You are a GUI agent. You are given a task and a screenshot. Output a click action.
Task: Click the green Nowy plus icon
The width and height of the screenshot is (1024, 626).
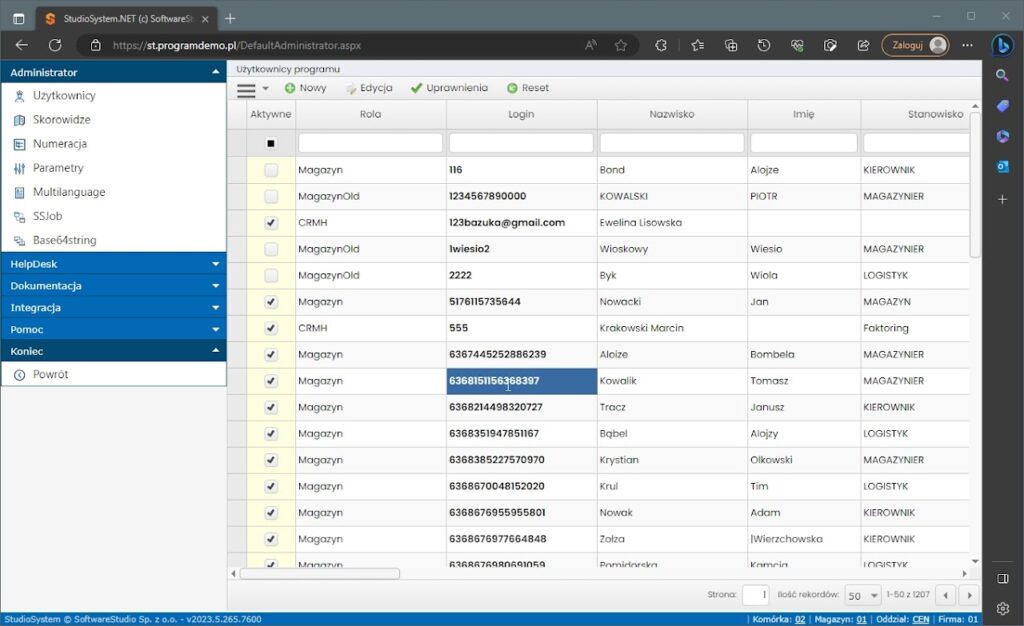tap(290, 88)
